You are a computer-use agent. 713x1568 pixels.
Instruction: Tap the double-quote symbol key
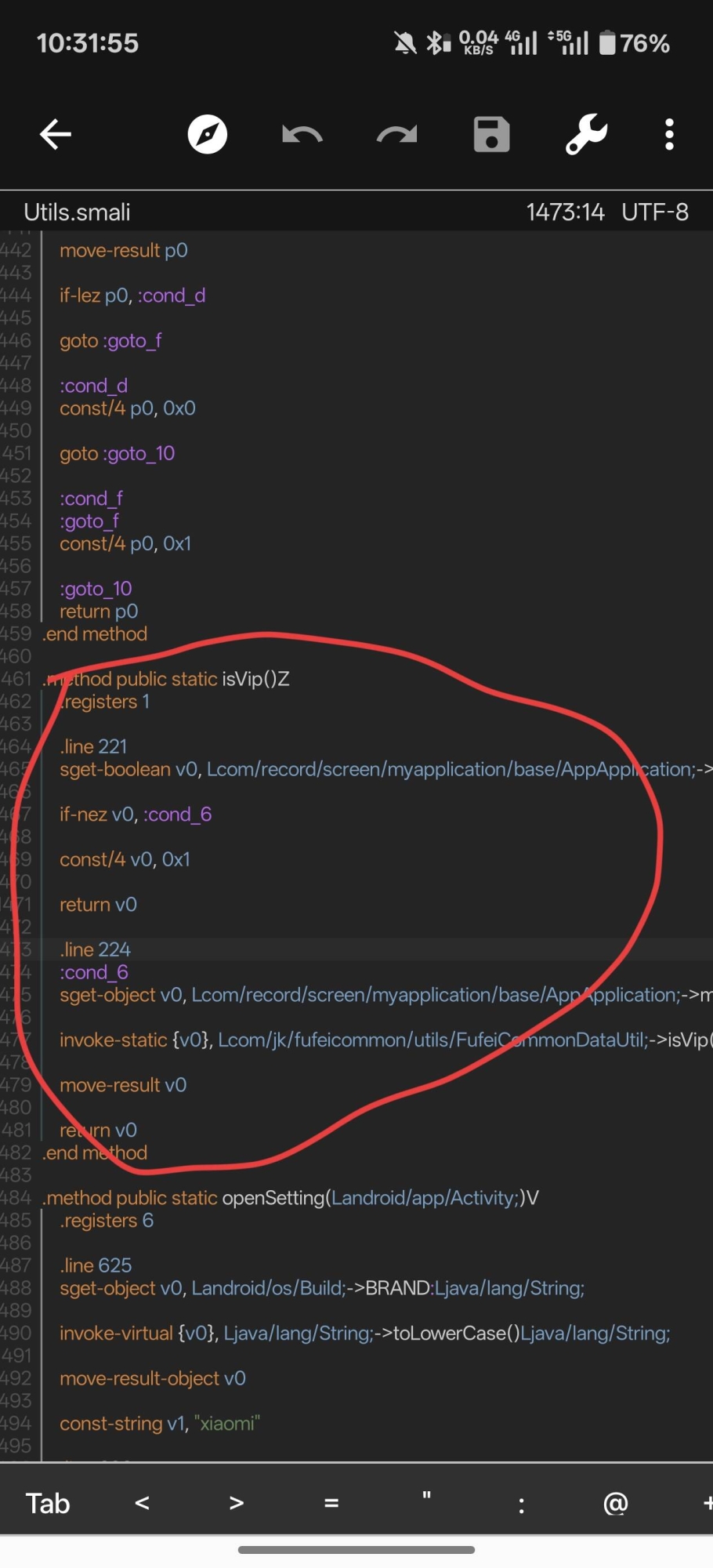(426, 1497)
